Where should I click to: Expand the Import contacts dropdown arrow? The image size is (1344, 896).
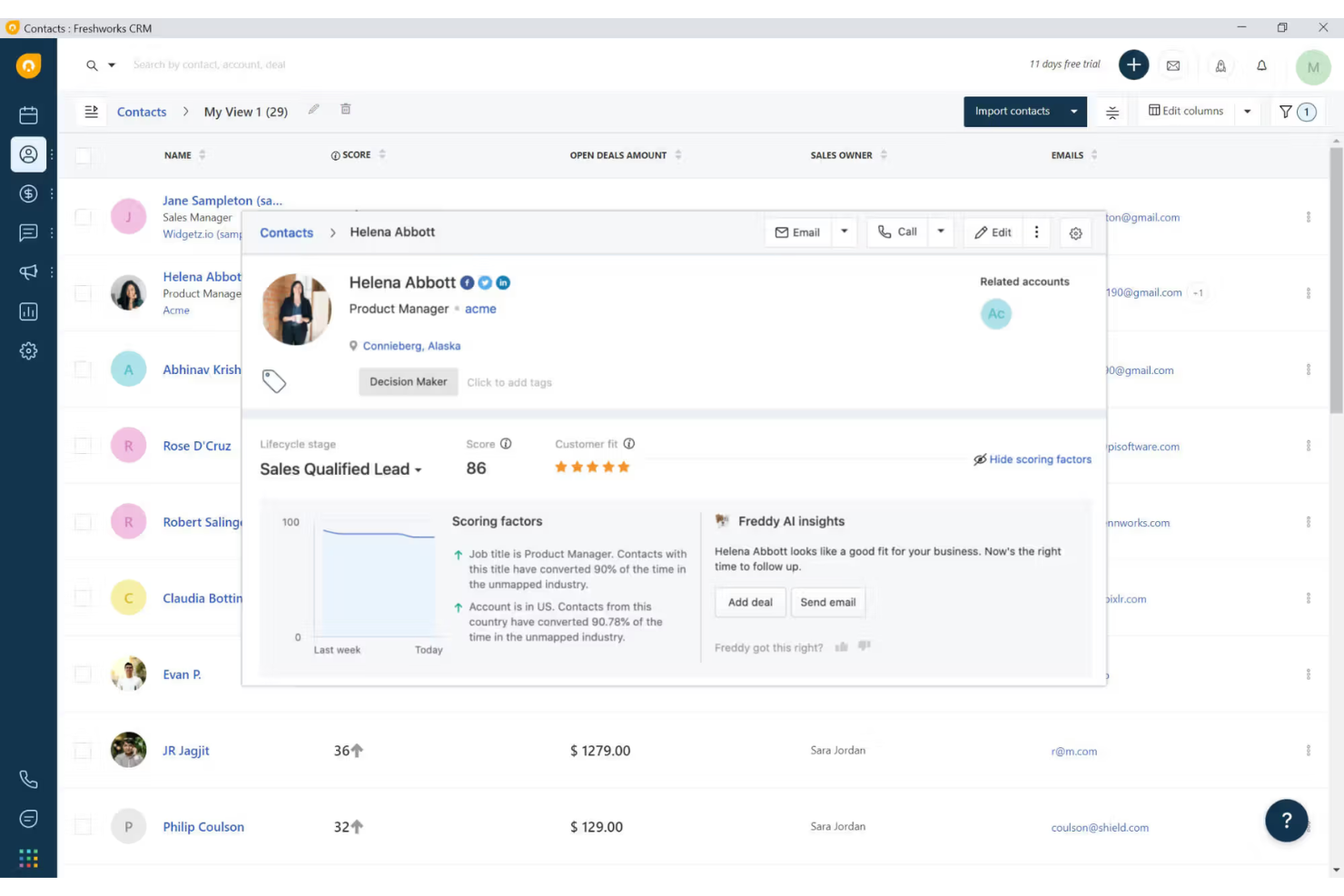(1072, 111)
